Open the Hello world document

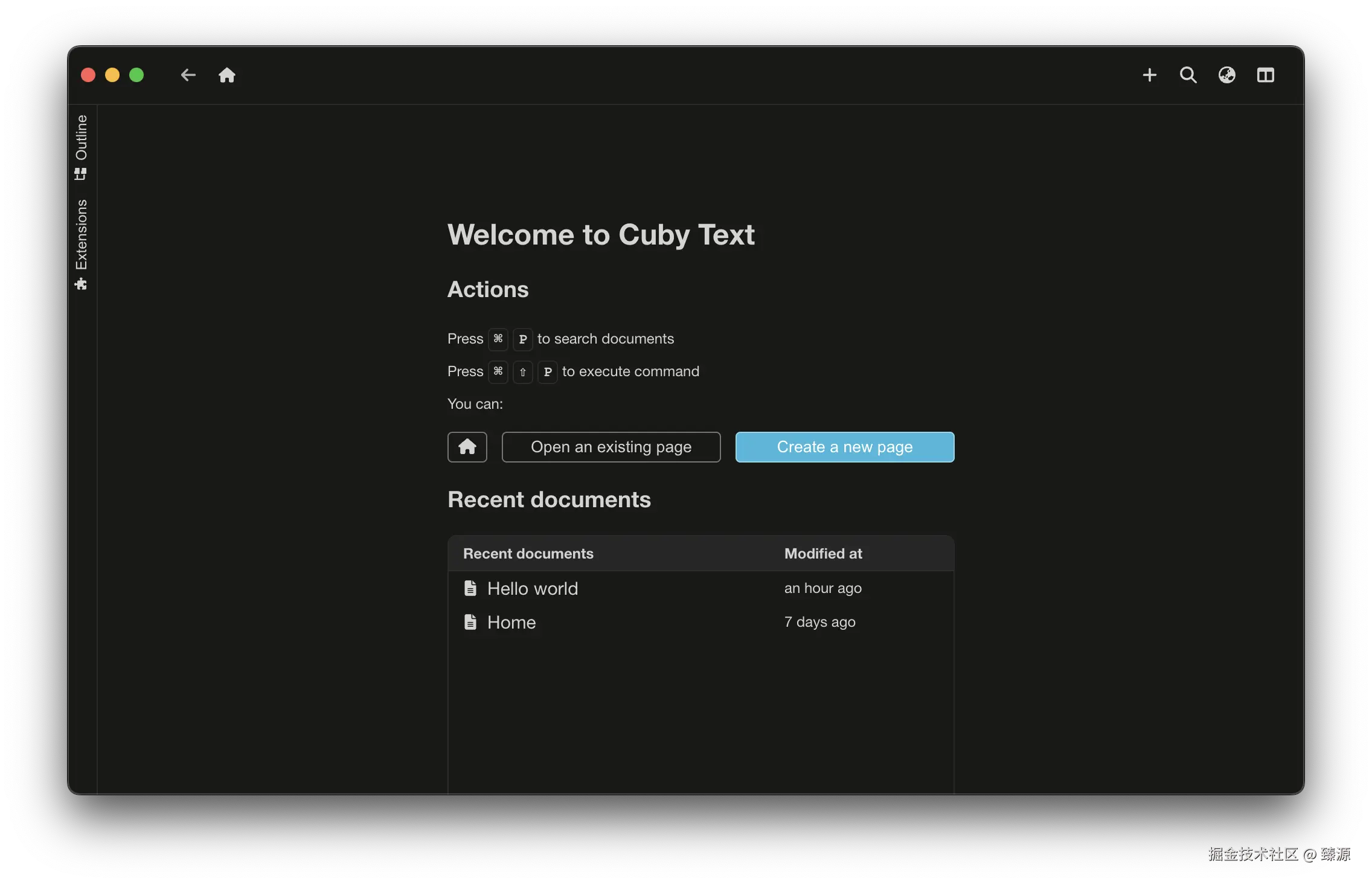tap(701, 588)
